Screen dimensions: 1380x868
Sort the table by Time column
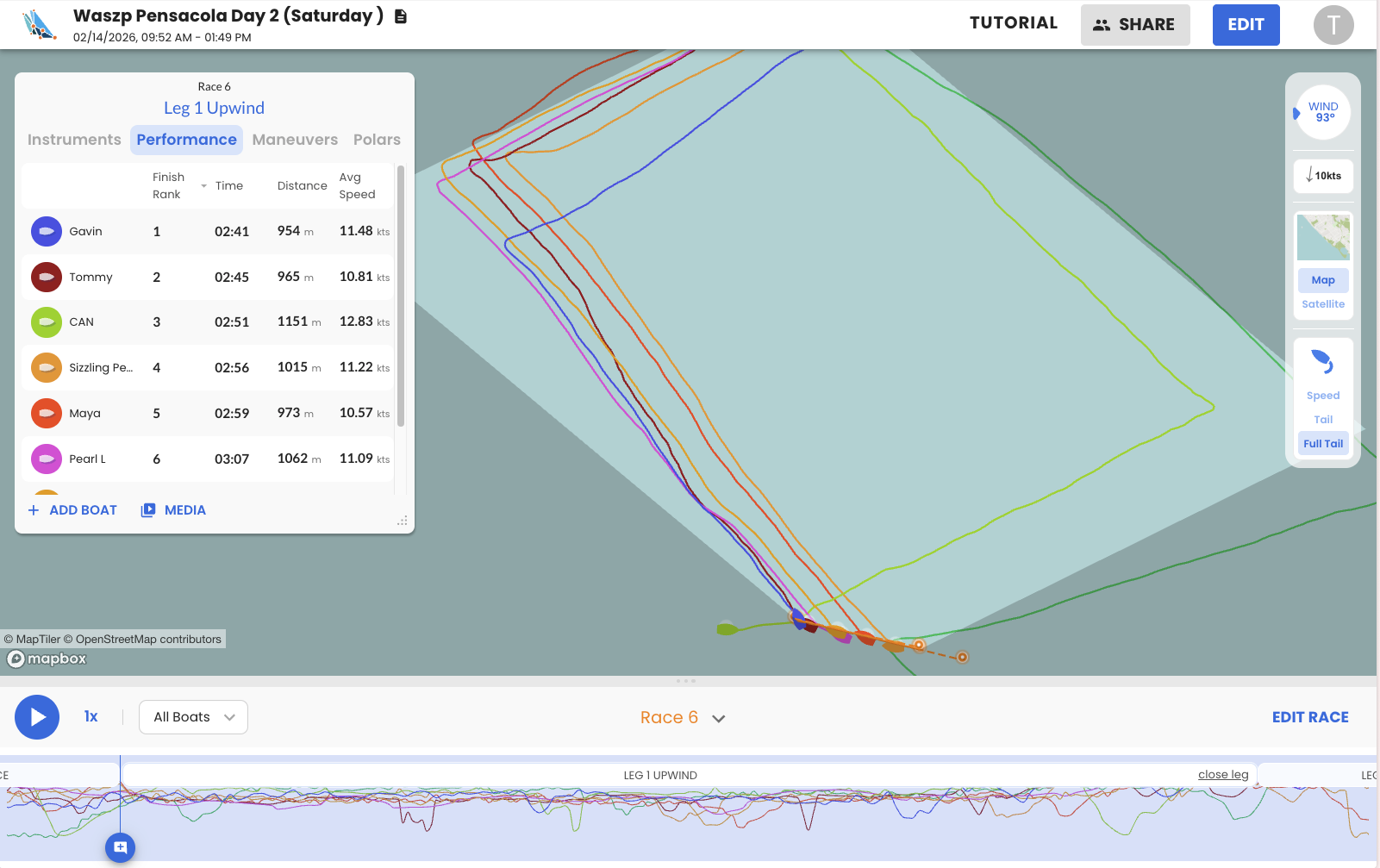228,186
